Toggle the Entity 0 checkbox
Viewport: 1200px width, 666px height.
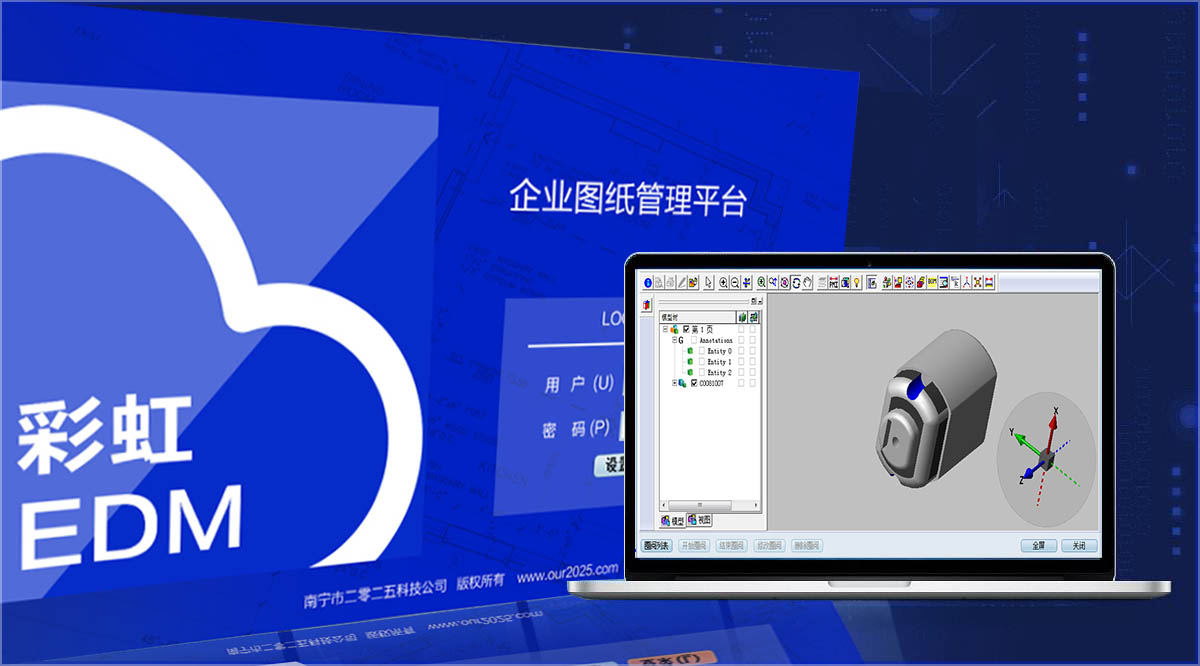[x=701, y=351]
